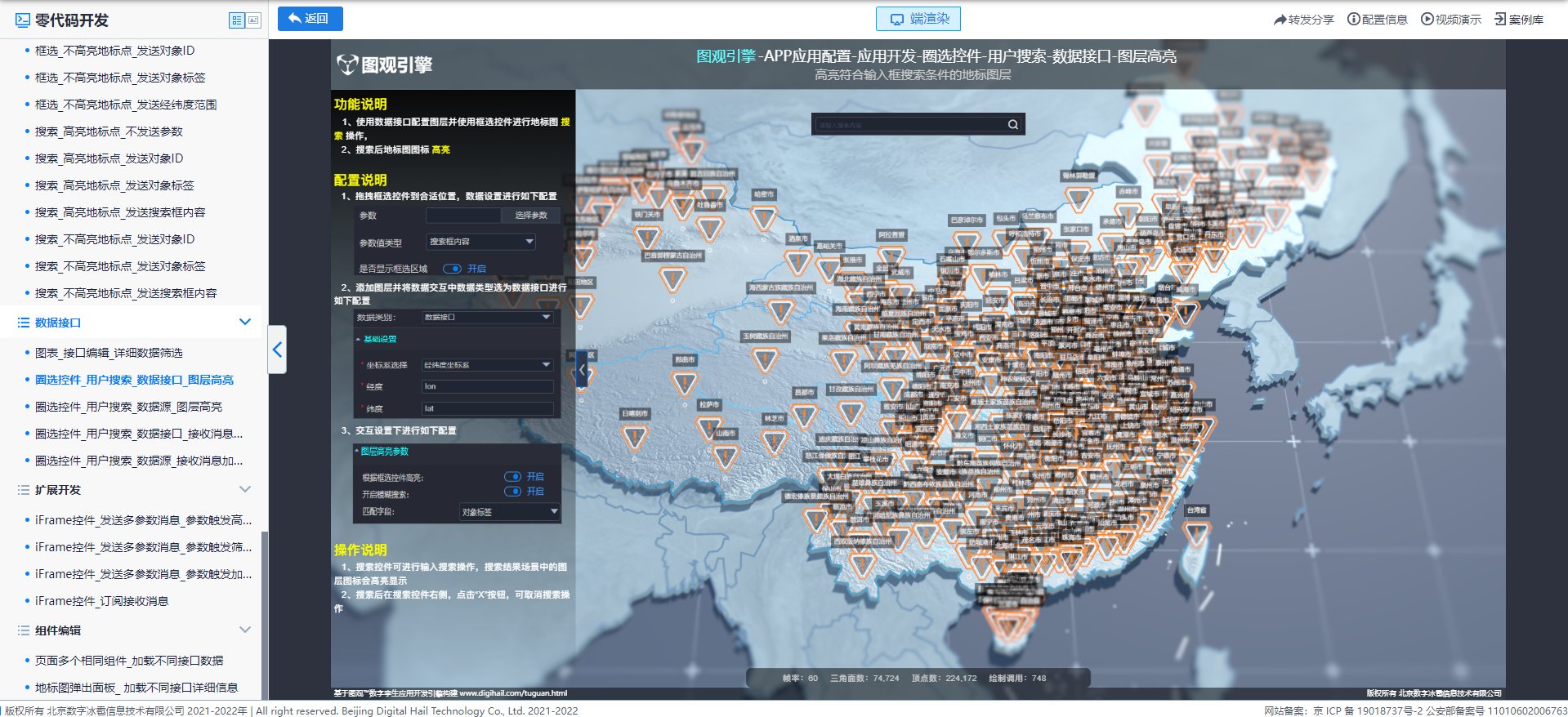The image size is (1568, 717).
Task: Switch sidebar to thumbnail image view icon
Action: tap(253, 20)
